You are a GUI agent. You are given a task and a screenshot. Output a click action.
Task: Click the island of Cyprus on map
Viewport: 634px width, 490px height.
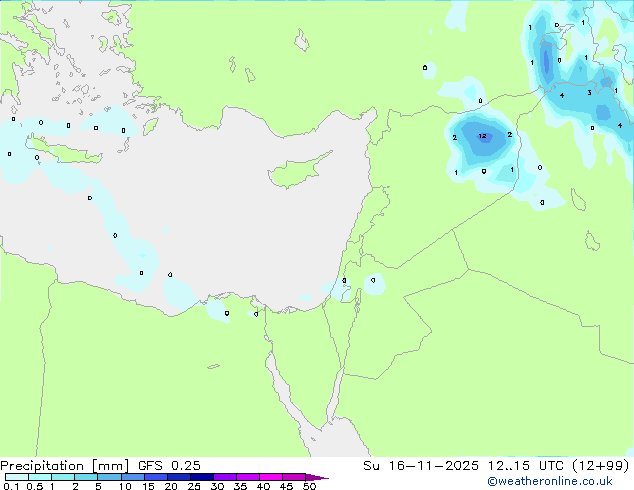click(297, 171)
